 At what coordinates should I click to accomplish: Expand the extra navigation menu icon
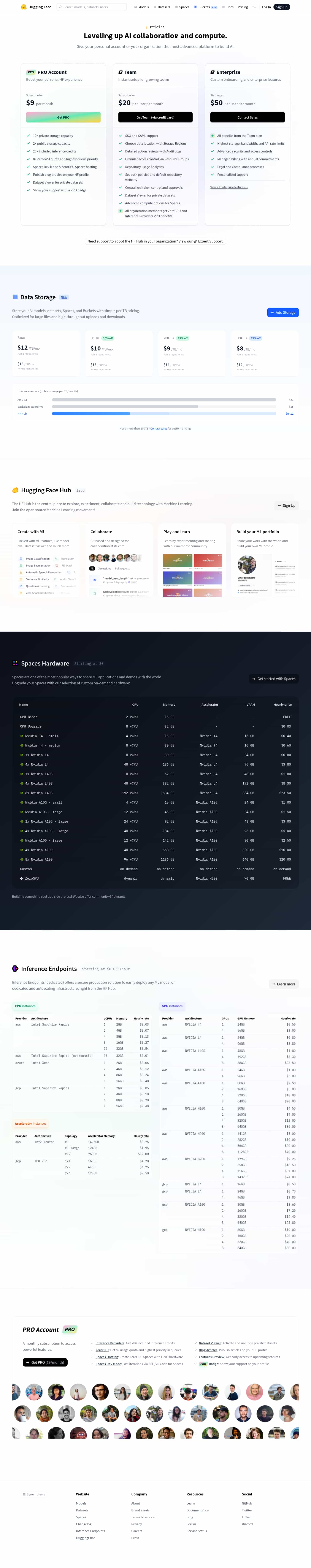point(254,7)
